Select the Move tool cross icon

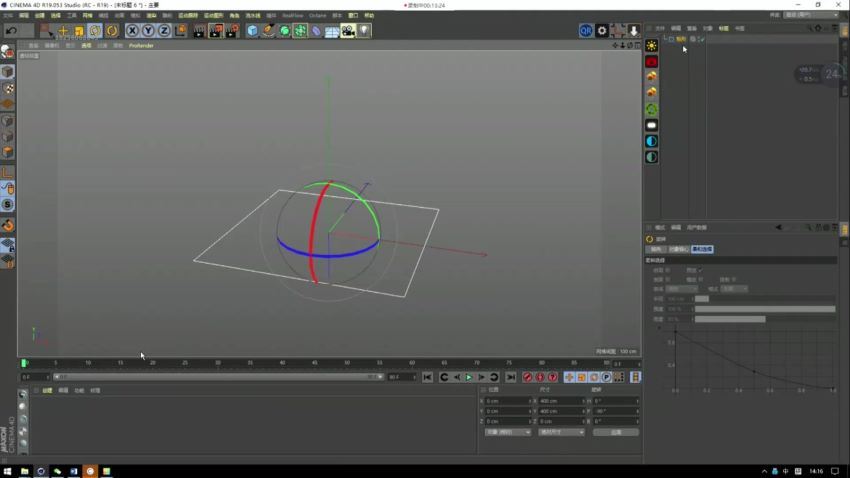63,31
